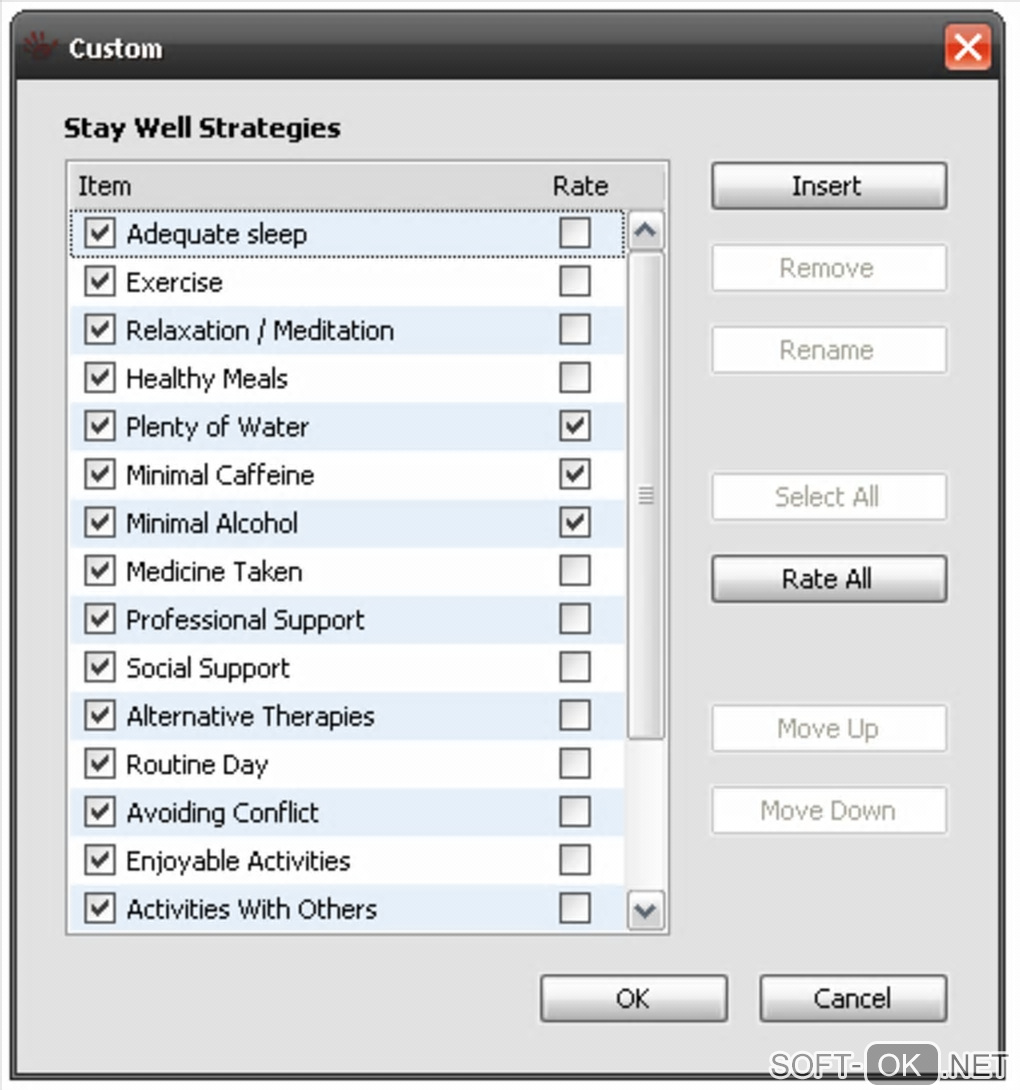Enable the Rate checkbox for Exercise
1020x1090 pixels.
[575, 282]
